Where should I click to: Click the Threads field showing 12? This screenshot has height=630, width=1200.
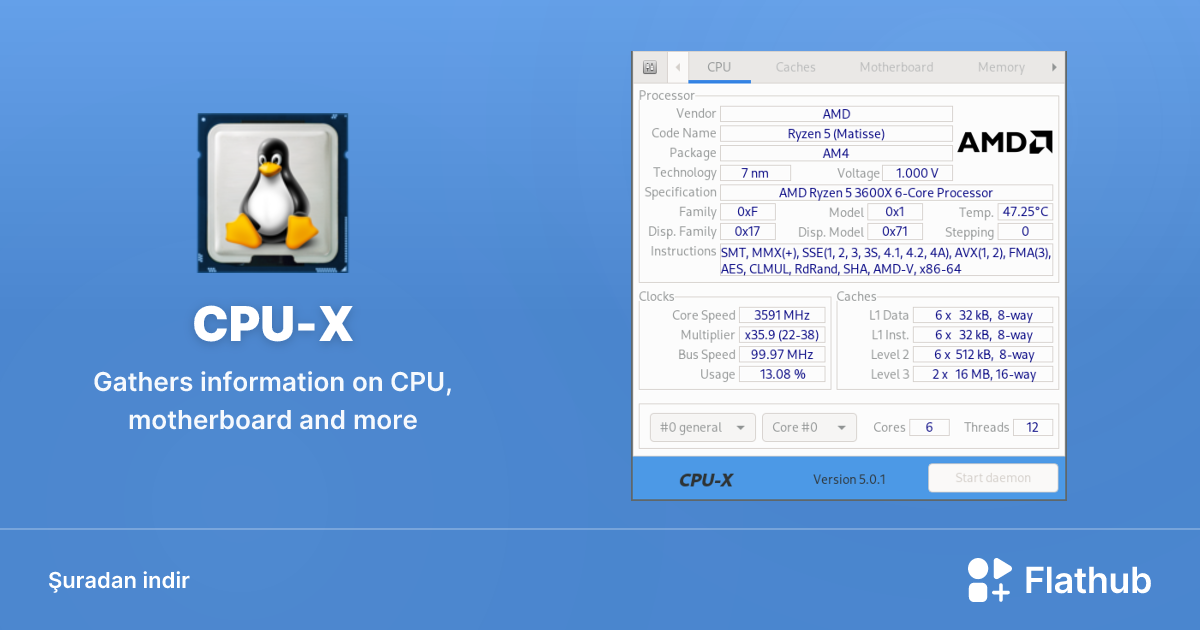1032,426
